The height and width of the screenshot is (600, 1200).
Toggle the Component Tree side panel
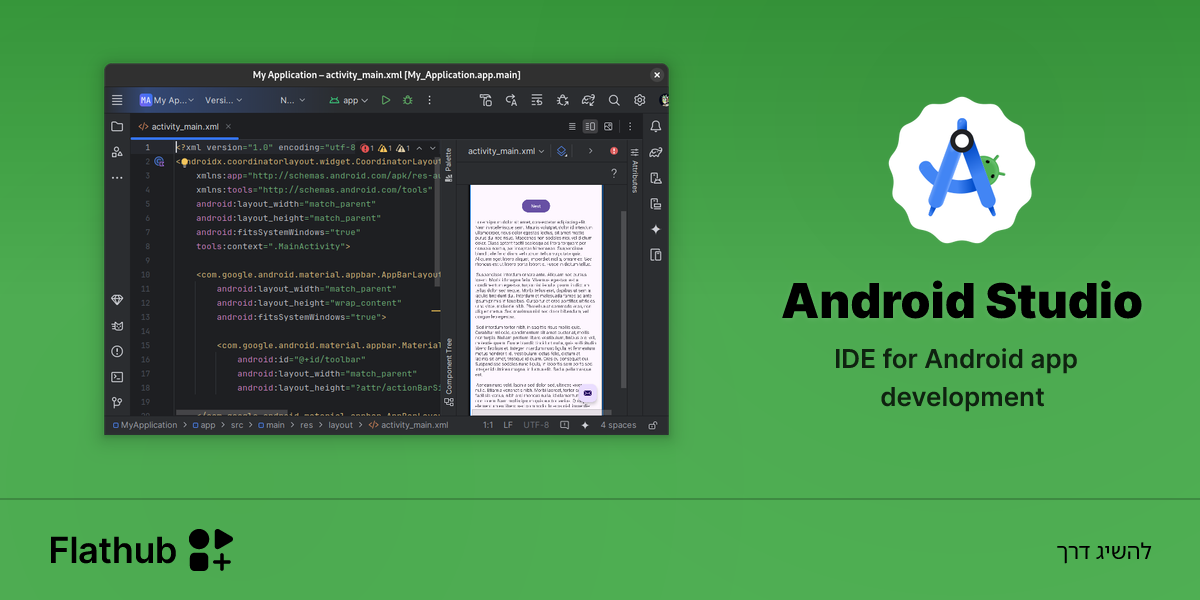tap(448, 371)
